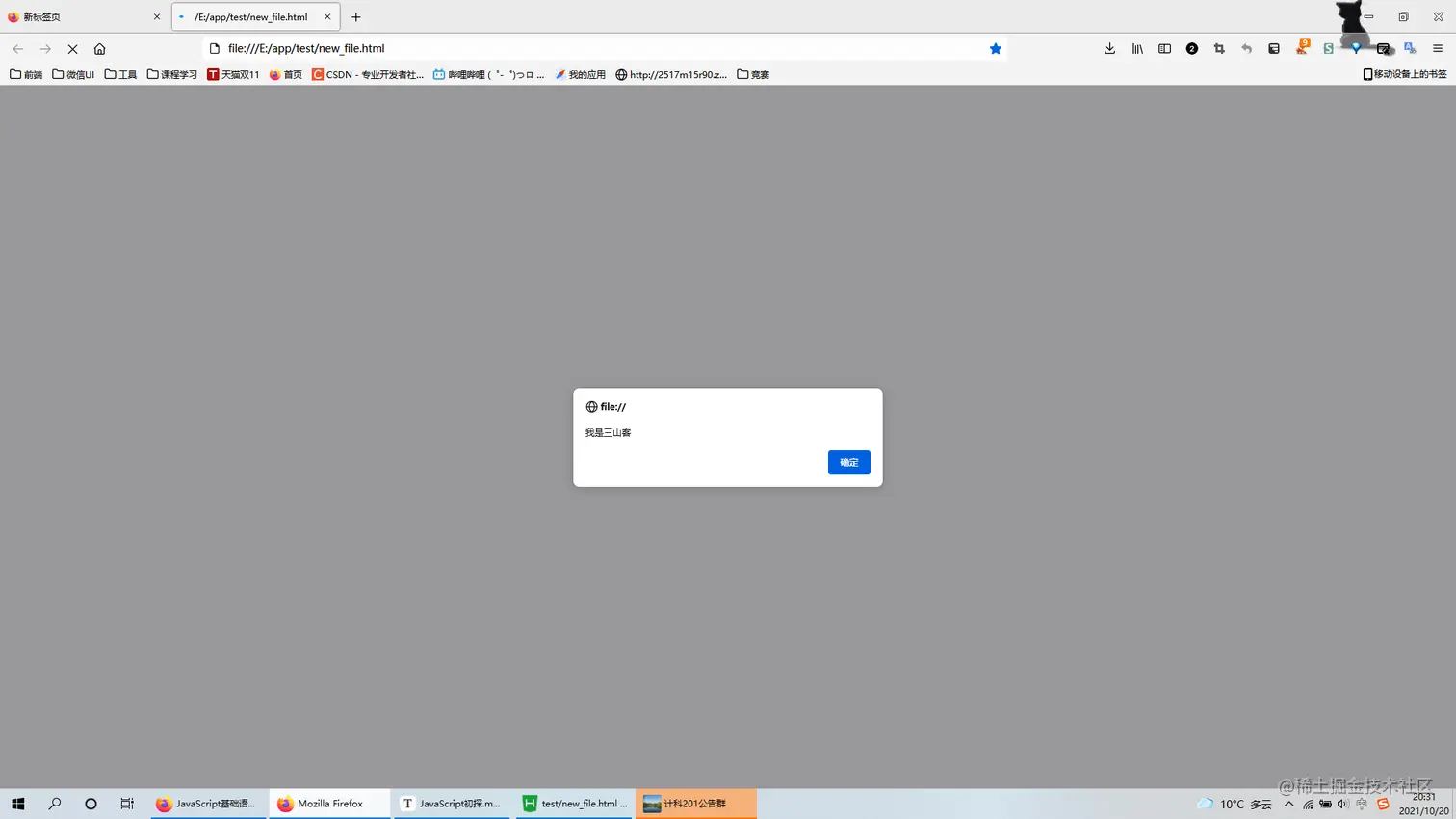Confirm the alert with the 确定 button
The image size is (1456, 819).
pyautogui.click(x=848, y=462)
